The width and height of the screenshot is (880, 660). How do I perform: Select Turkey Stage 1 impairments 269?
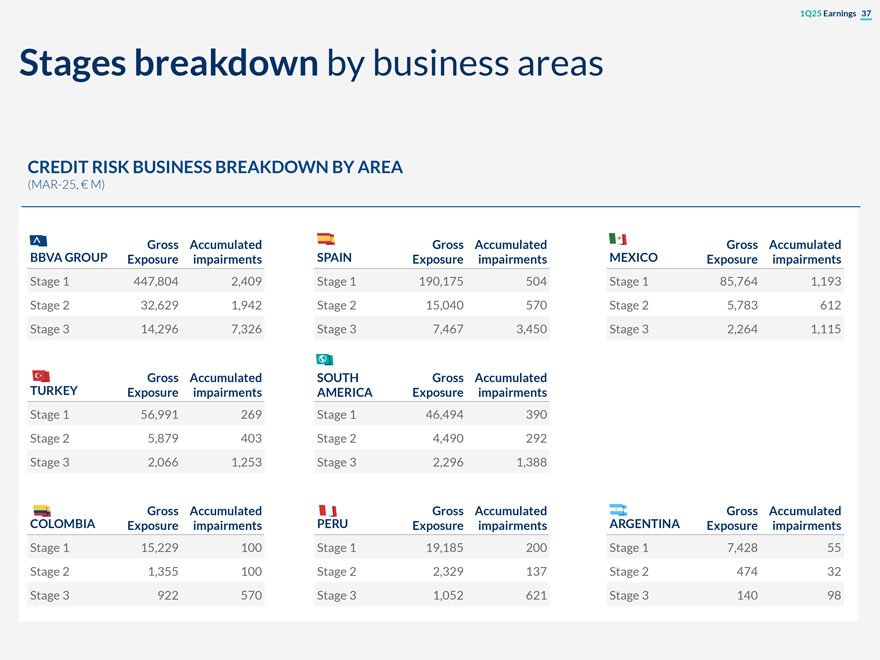coord(251,415)
